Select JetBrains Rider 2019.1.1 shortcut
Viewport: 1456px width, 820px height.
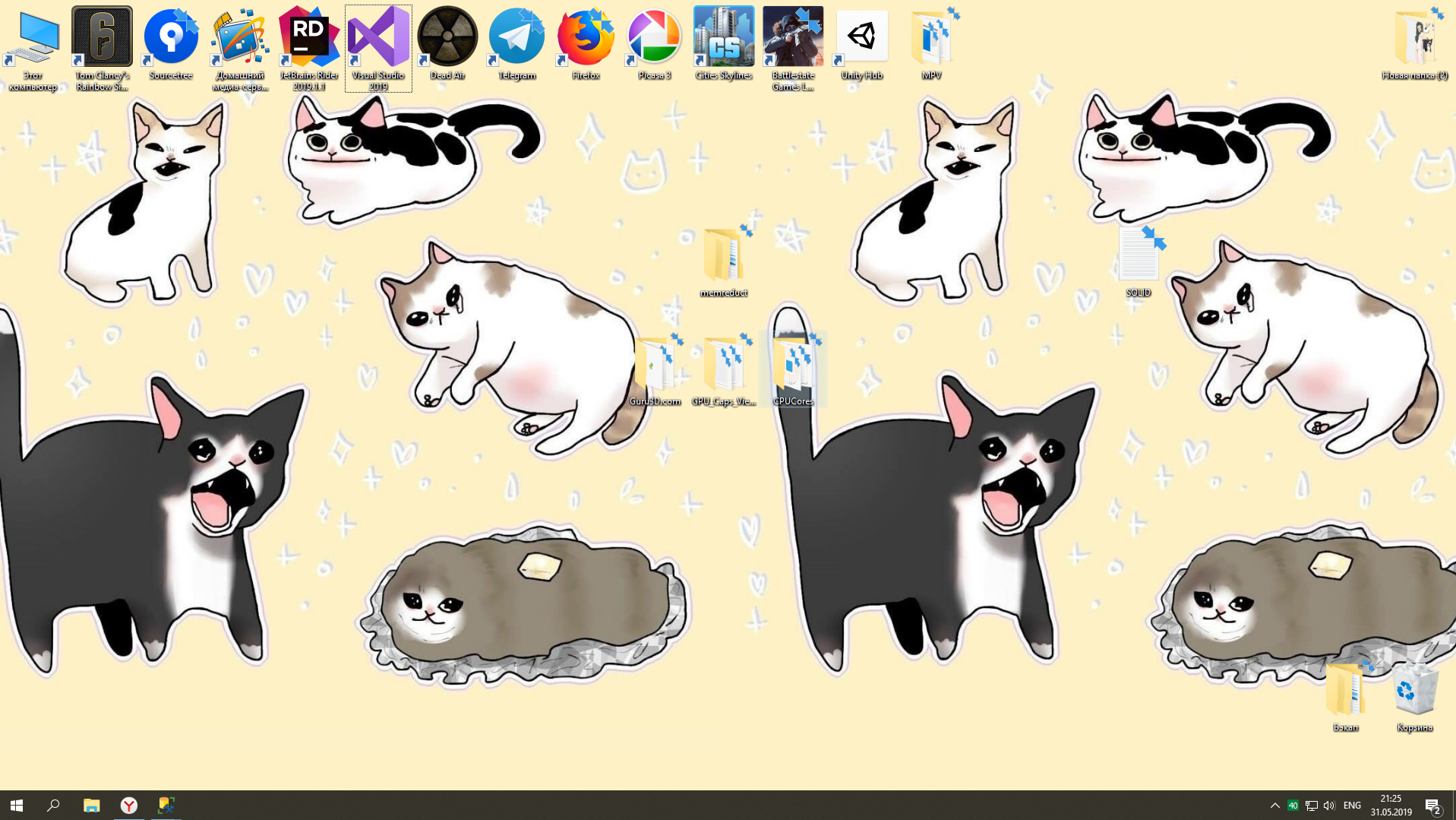309,49
